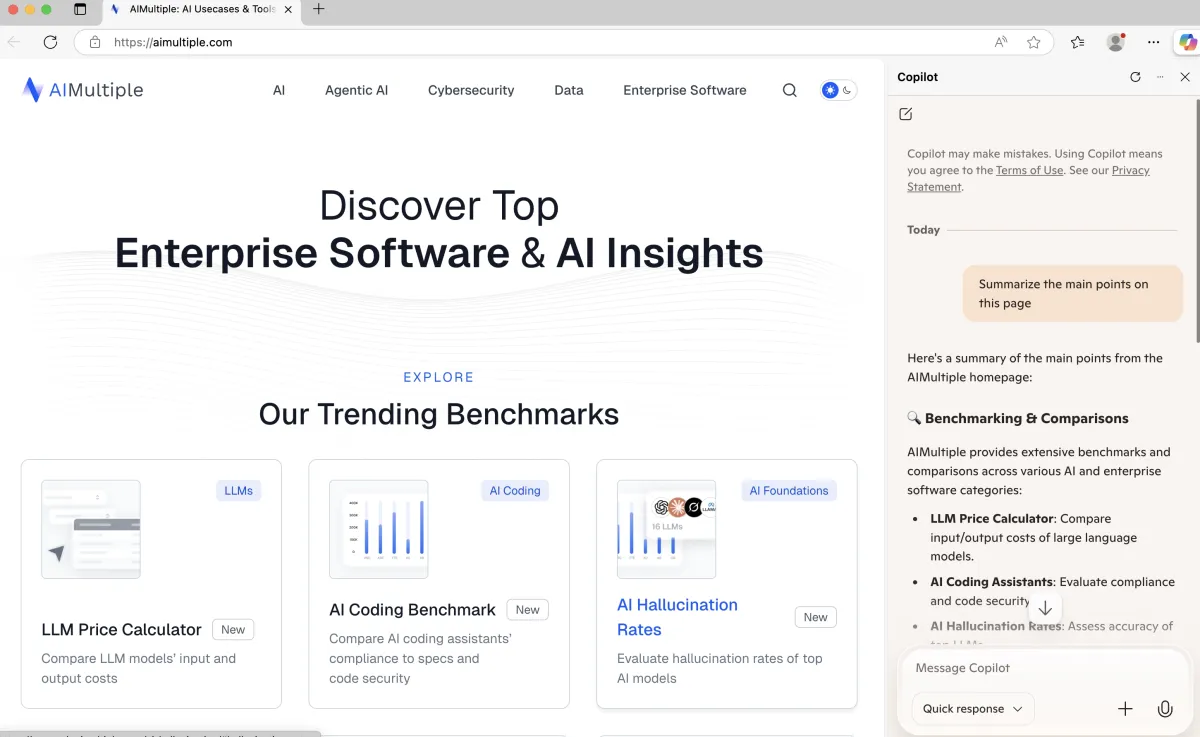1200x737 pixels.
Task: Click the LLM Price Calculator thumbnail
Action: click(91, 529)
